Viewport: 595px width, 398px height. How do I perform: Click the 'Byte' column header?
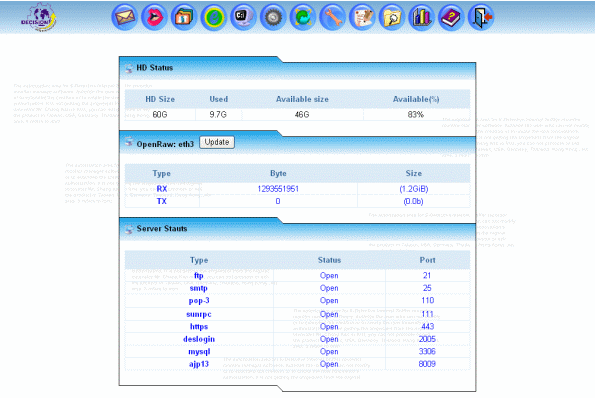coord(278,173)
